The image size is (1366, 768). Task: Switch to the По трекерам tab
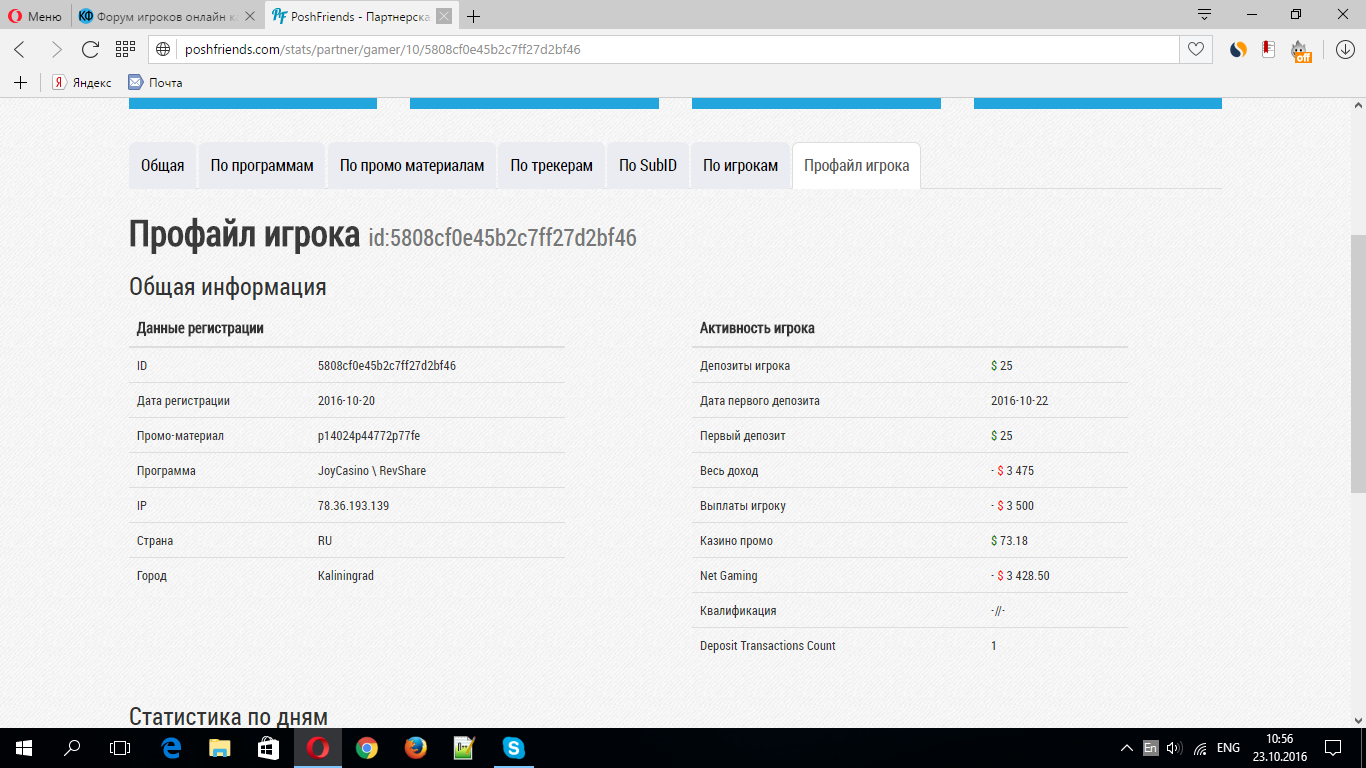click(x=552, y=165)
